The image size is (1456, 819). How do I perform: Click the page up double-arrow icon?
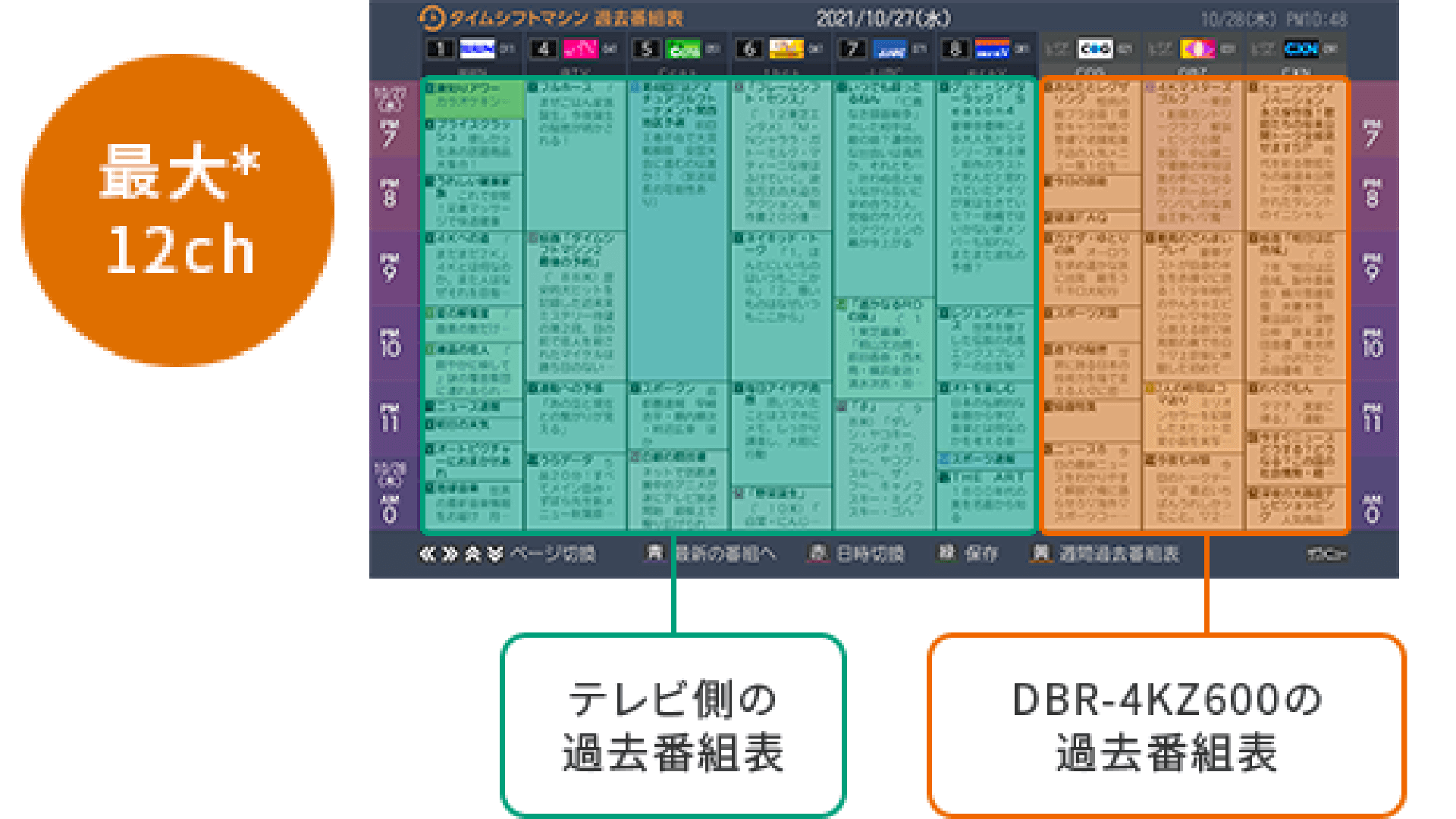tap(472, 554)
